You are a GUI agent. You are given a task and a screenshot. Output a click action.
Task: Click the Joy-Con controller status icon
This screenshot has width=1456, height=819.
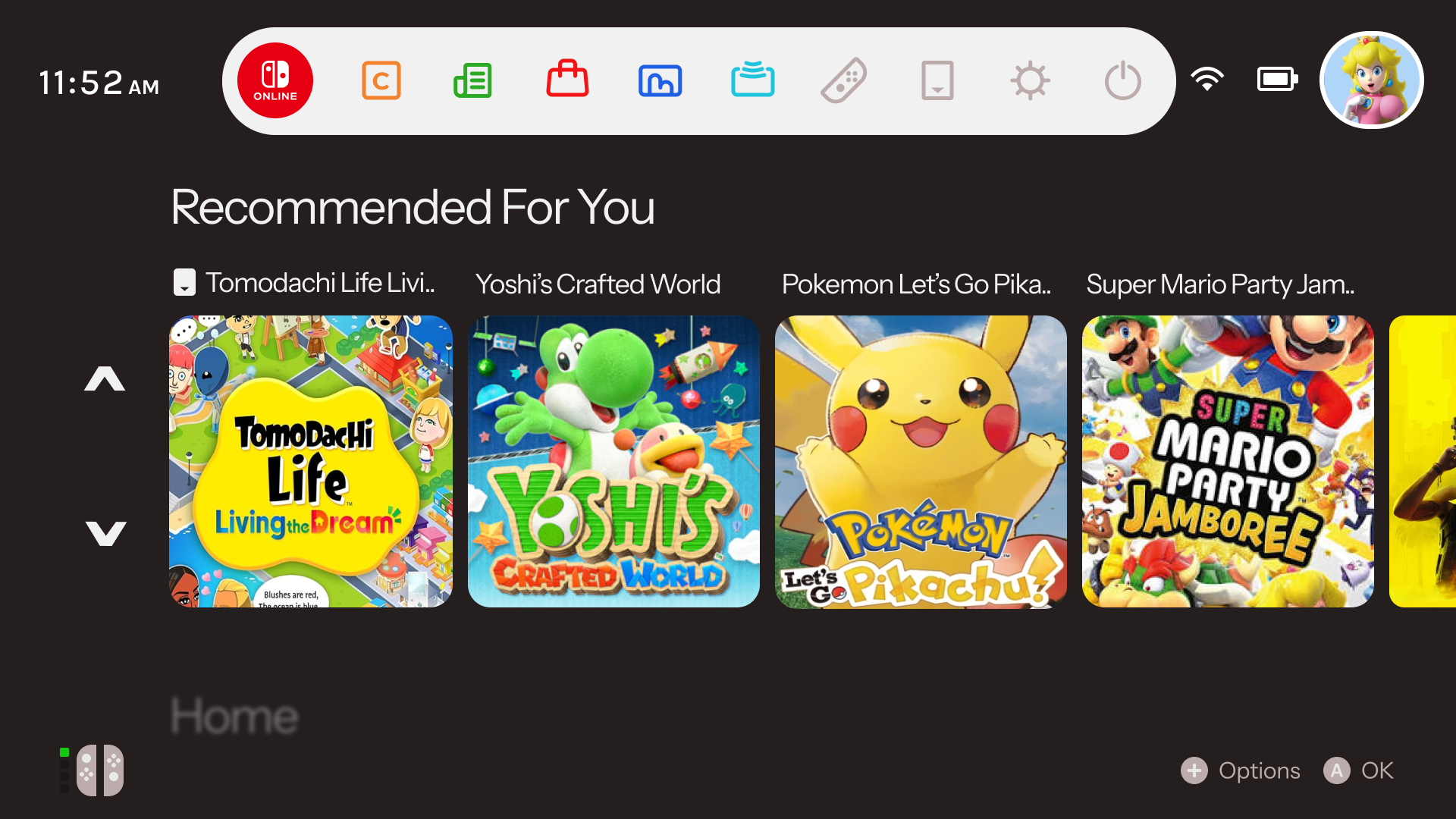99,770
